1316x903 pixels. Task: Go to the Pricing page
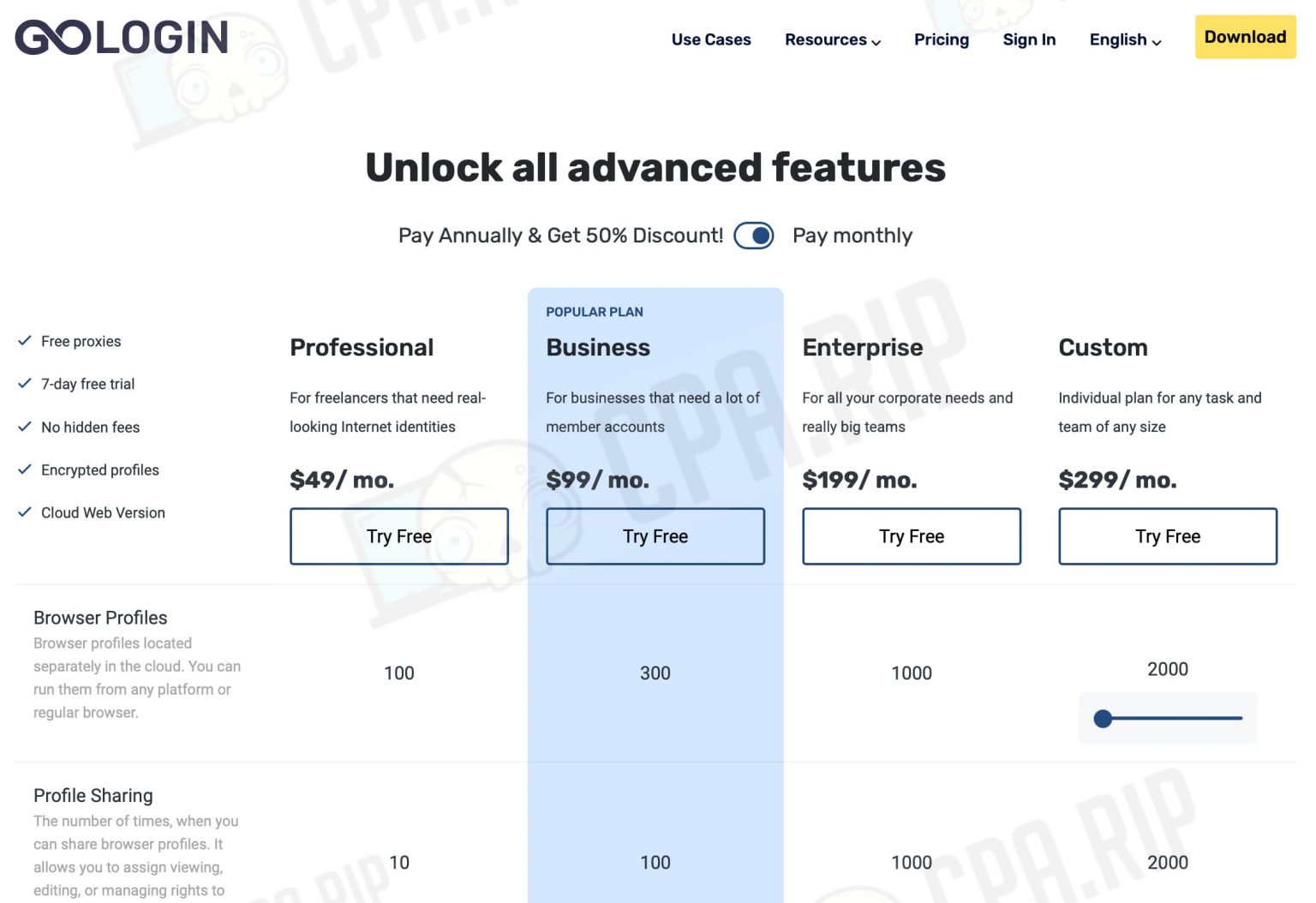(x=941, y=40)
